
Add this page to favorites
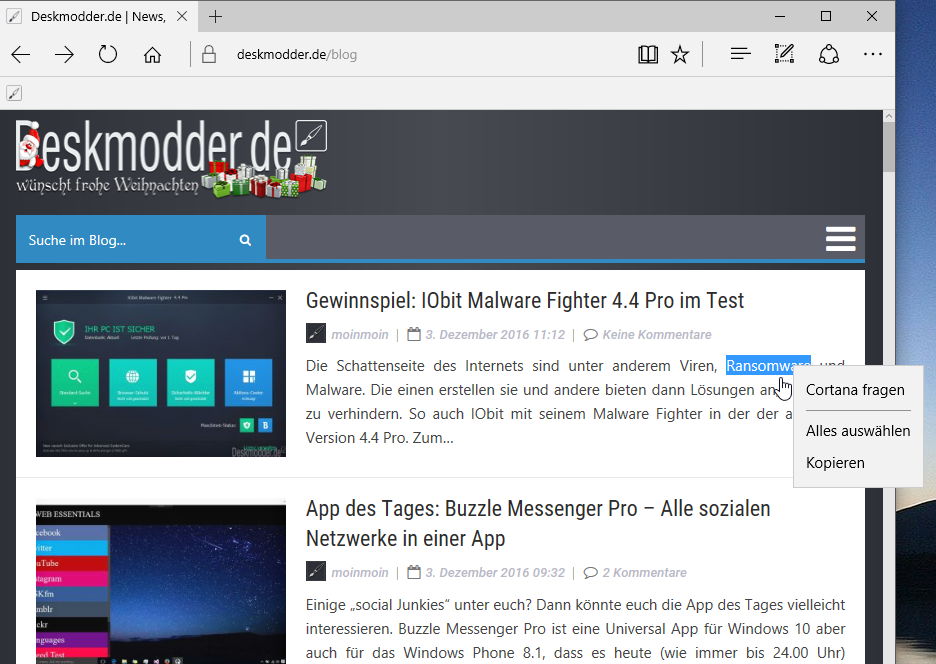coord(680,54)
